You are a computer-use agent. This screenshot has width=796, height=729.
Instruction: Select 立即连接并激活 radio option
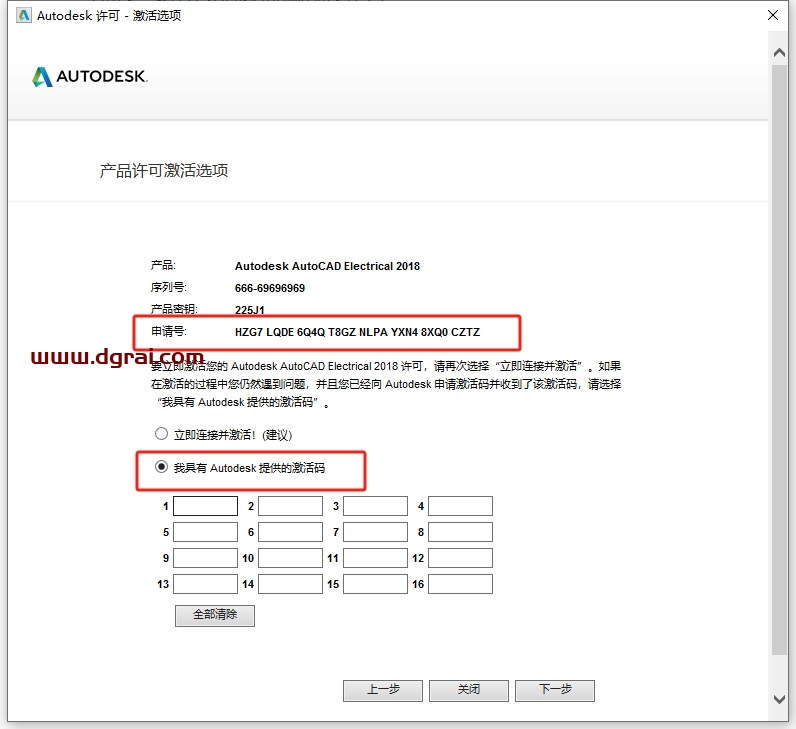click(161, 434)
